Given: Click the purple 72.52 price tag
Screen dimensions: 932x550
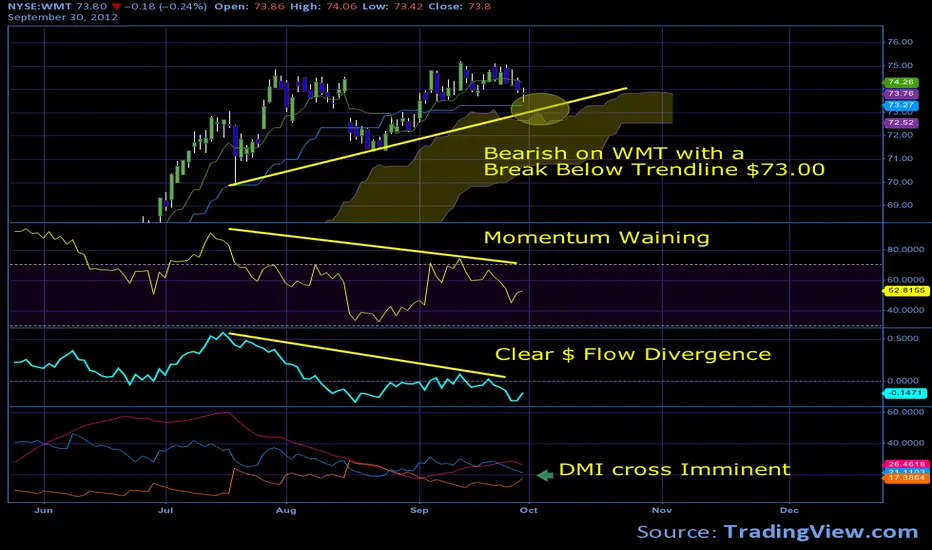Looking at the screenshot, I should pos(900,122).
